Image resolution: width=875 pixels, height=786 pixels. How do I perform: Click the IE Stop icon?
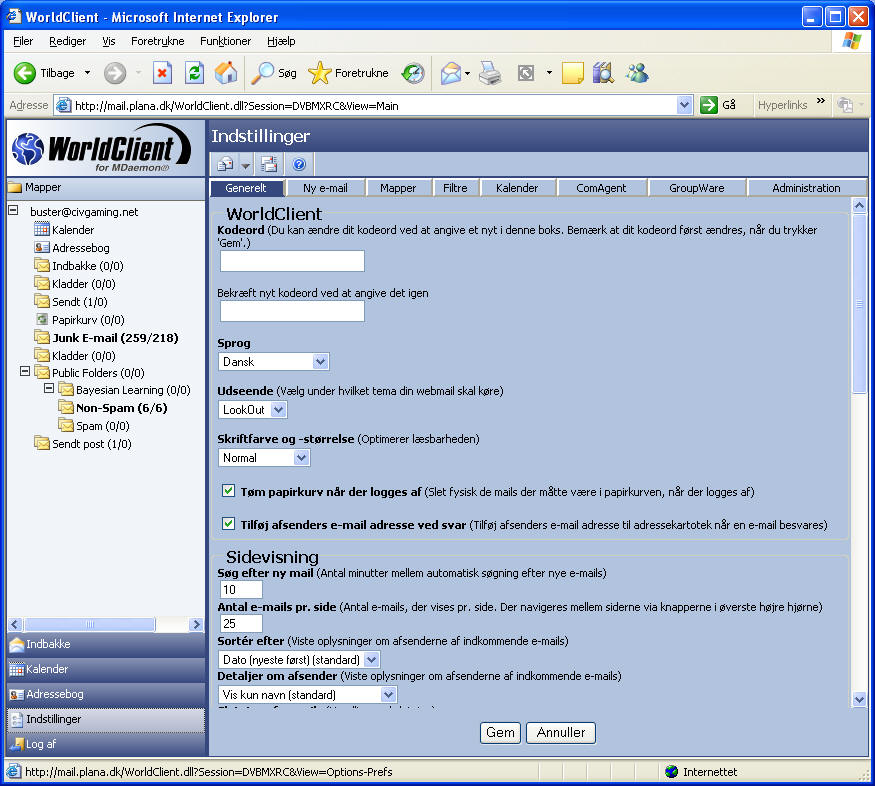pos(163,73)
